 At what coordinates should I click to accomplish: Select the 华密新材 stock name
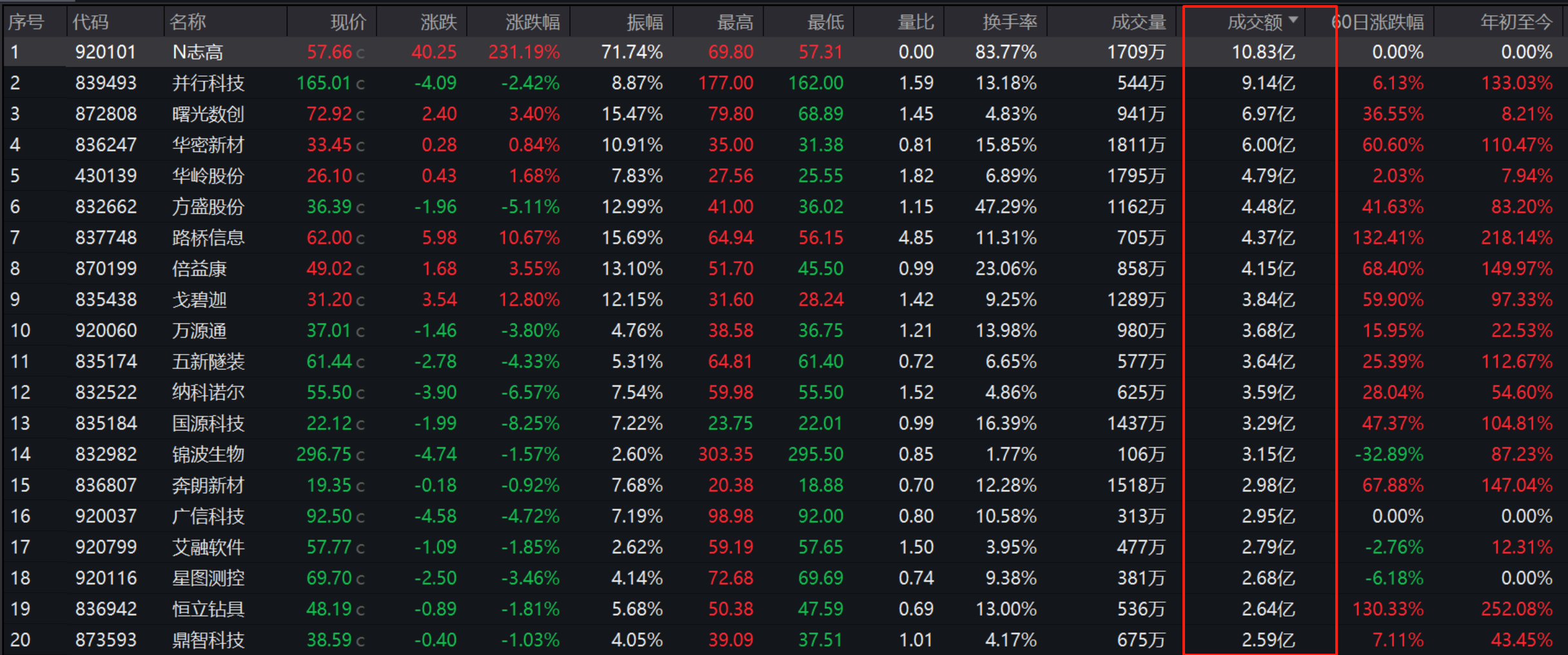tap(208, 145)
